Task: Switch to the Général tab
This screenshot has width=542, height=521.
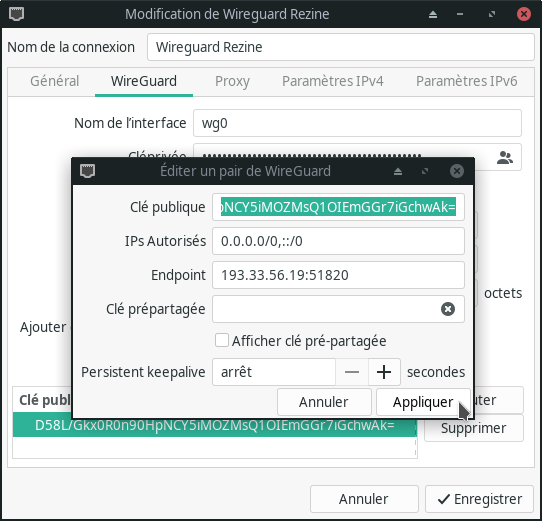Action: (55, 81)
